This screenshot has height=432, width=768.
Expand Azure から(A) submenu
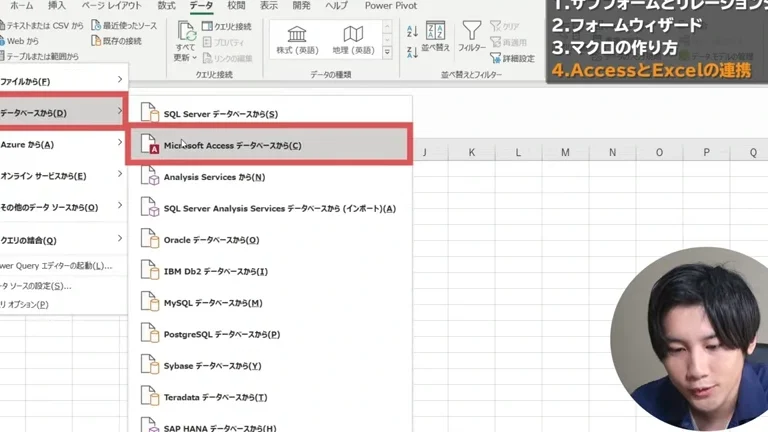[x=63, y=144]
